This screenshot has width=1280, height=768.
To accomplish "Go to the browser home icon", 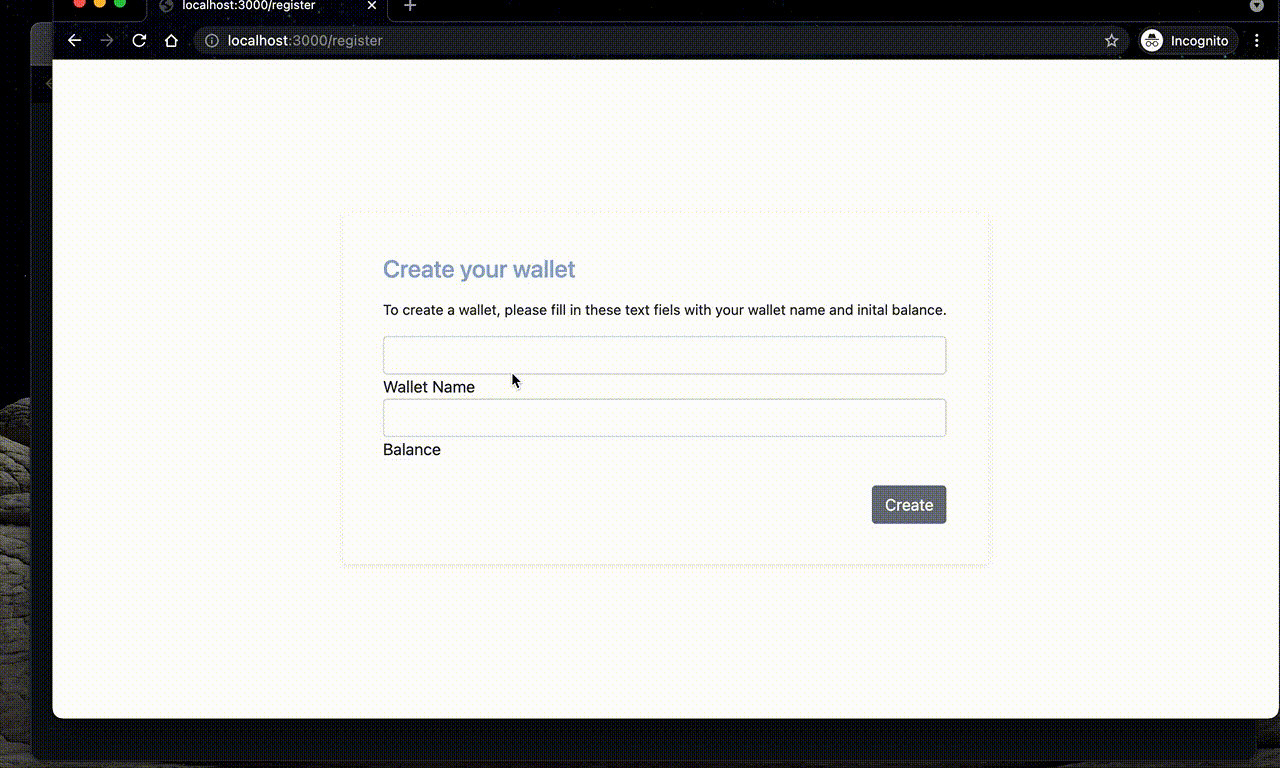I will tap(171, 41).
